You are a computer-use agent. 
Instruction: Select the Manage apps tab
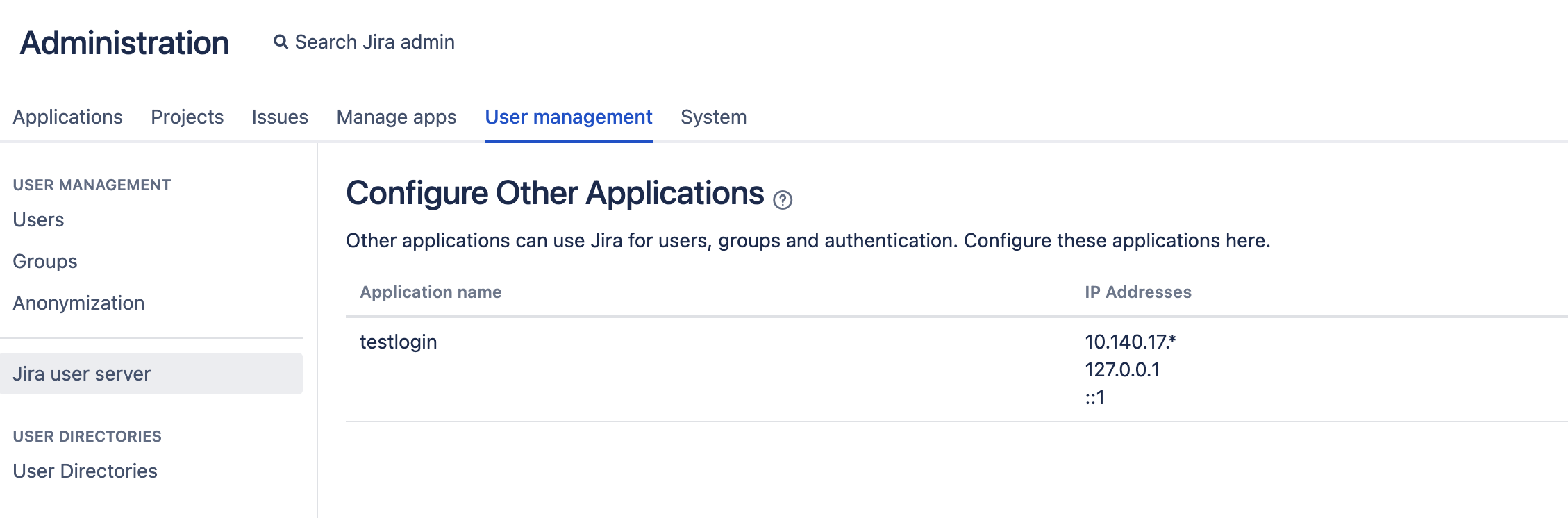[x=397, y=117]
